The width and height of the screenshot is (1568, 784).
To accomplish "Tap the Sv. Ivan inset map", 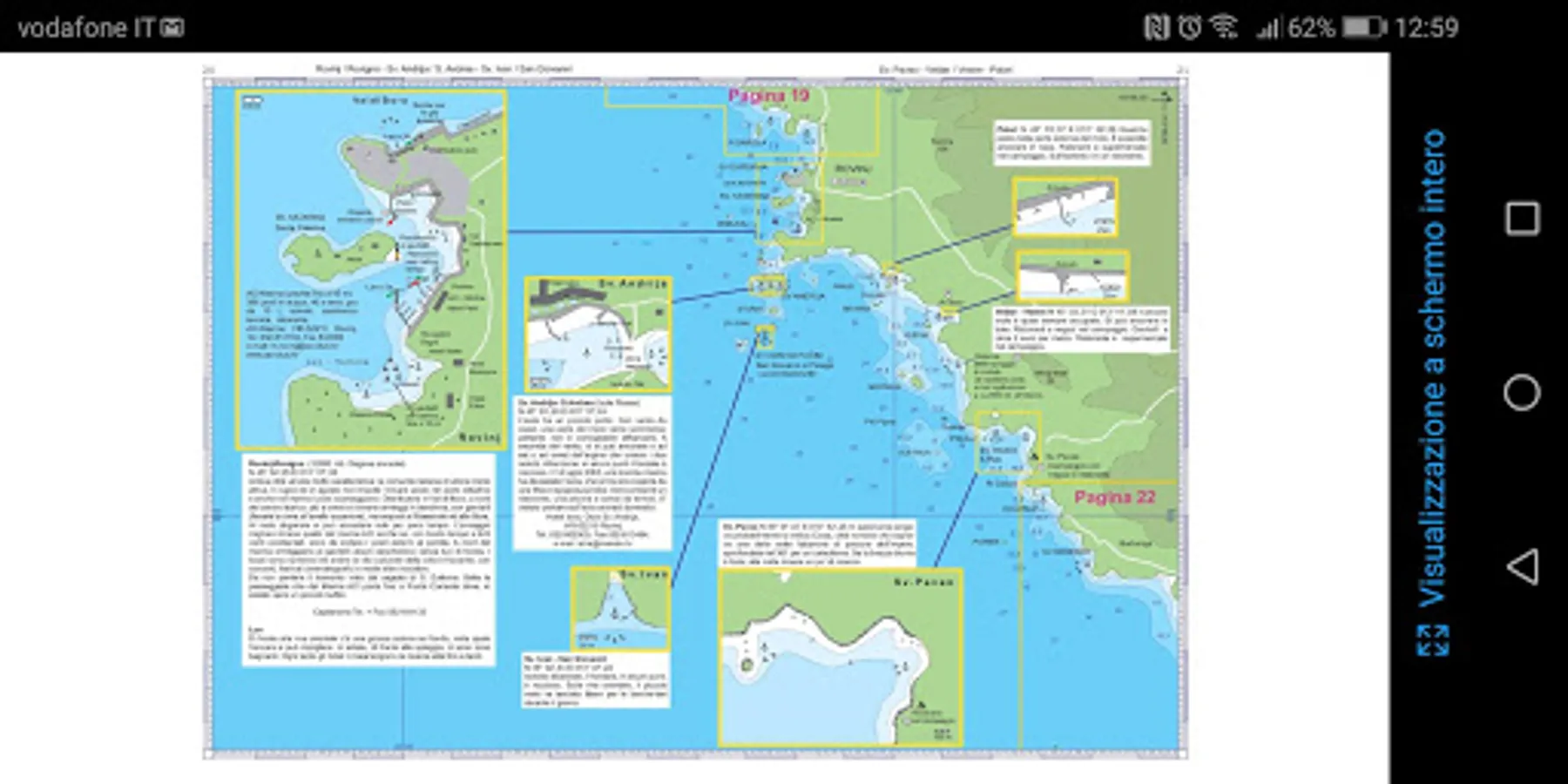I will (620, 609).
